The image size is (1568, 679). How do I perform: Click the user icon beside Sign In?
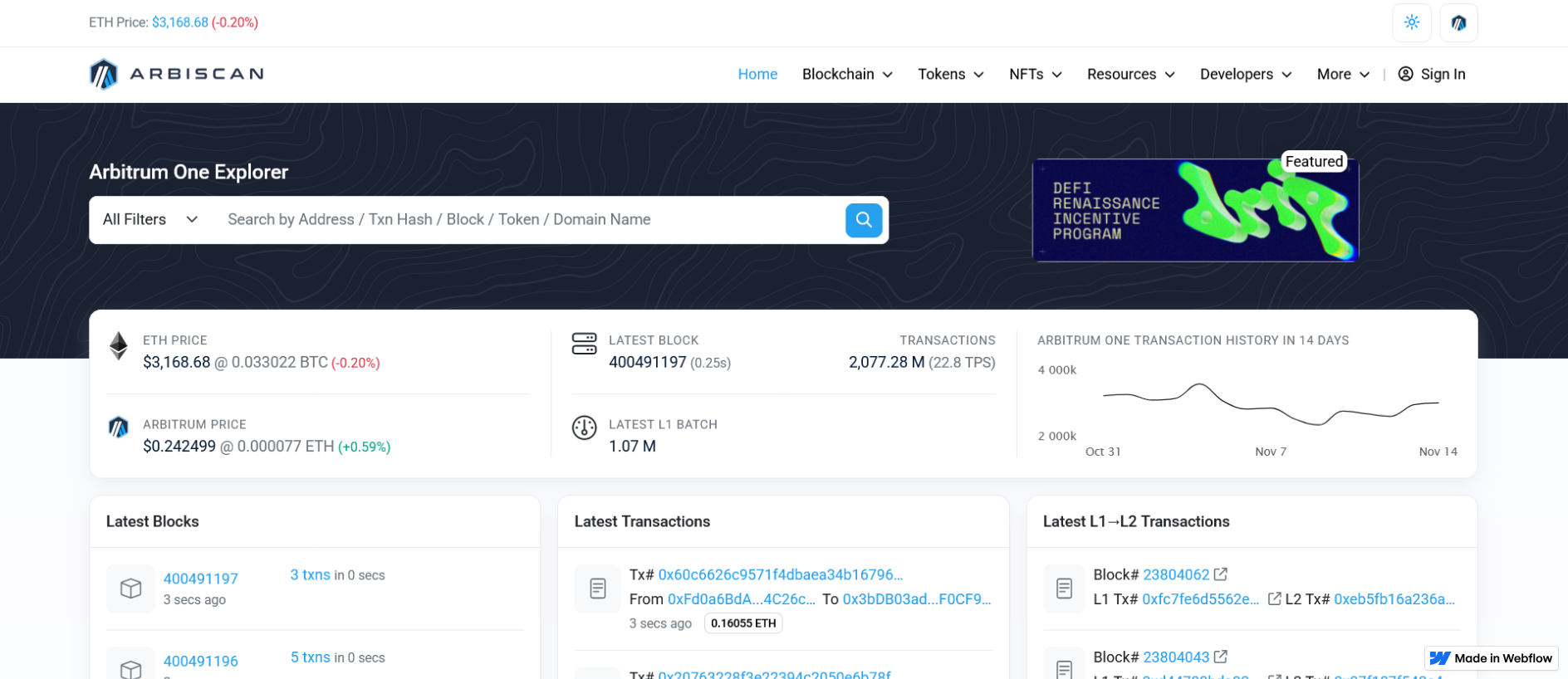1405,74
